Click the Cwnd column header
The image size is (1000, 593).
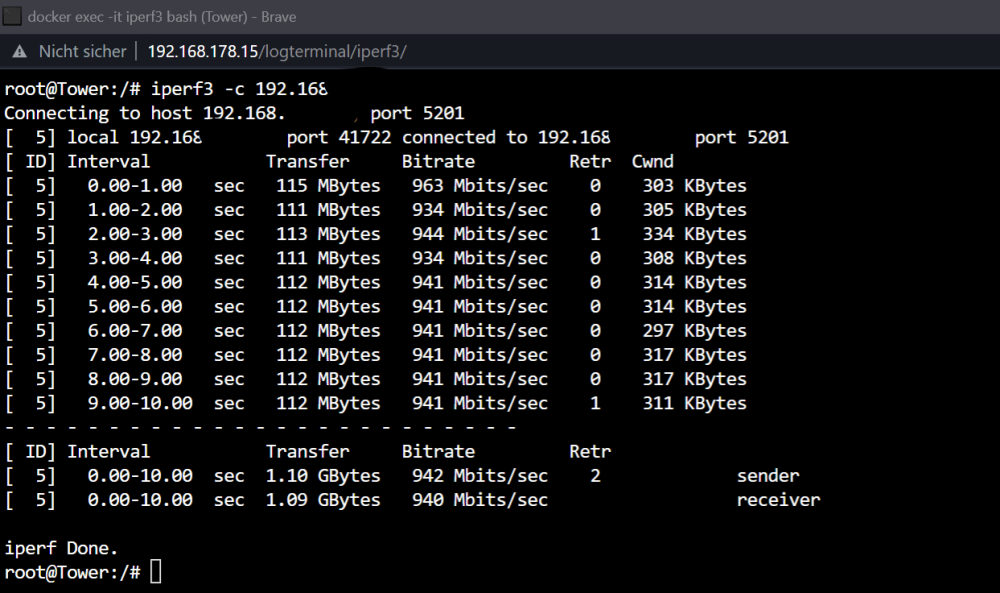click(652, 162)
